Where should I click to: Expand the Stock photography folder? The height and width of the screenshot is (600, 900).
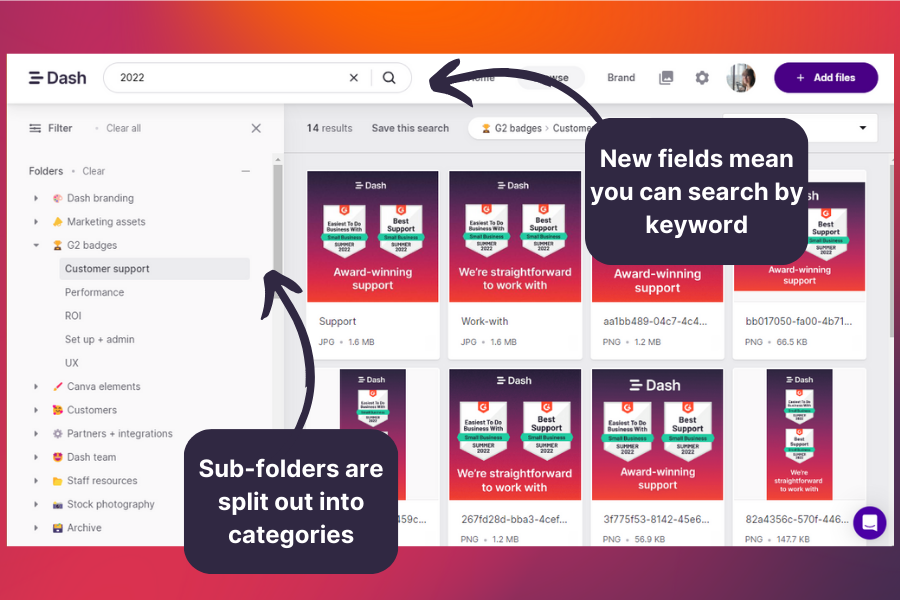coord(36,504)
